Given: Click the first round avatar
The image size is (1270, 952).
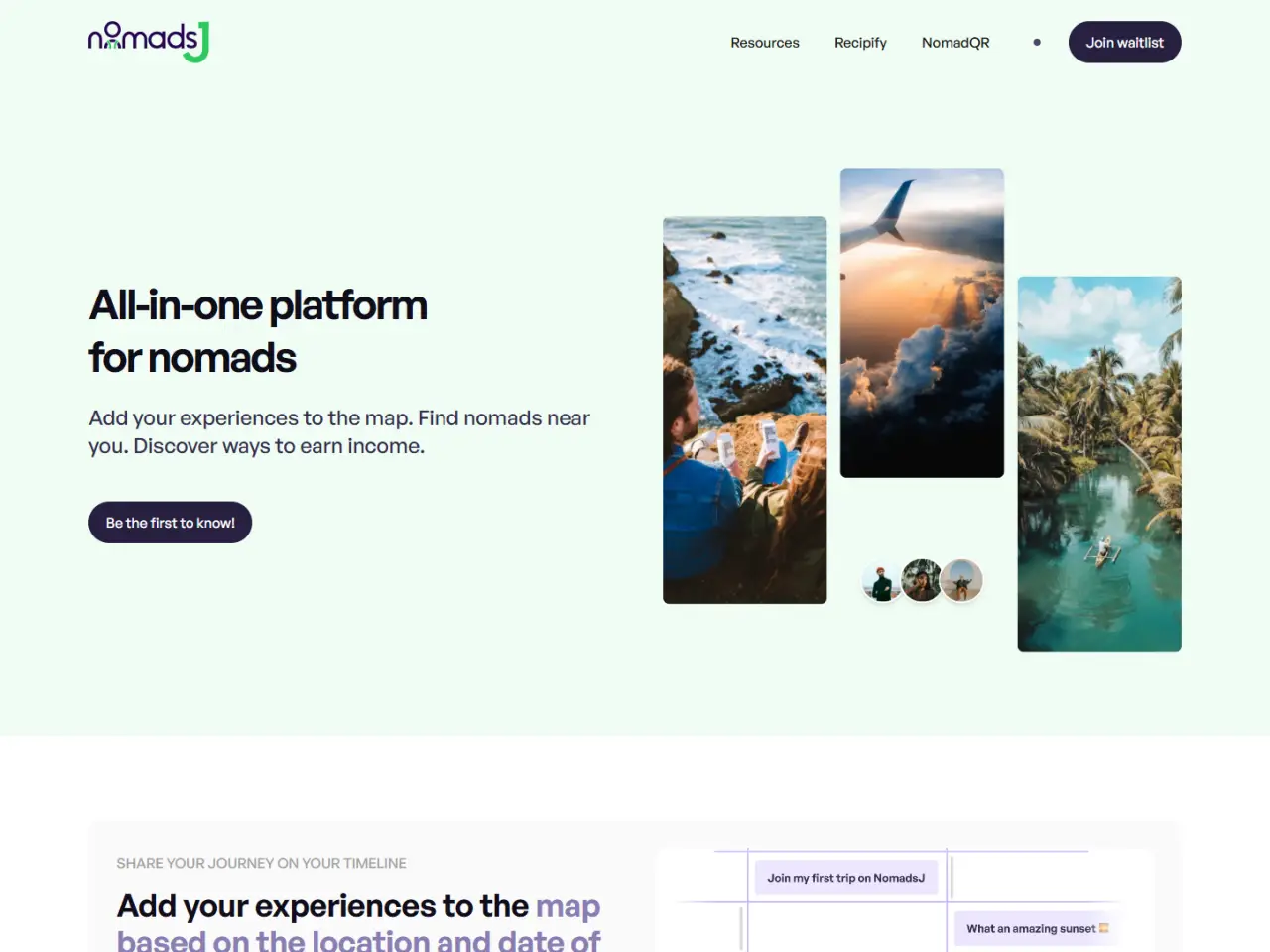Looking at the screenshot, I should [x=882, y=580].
